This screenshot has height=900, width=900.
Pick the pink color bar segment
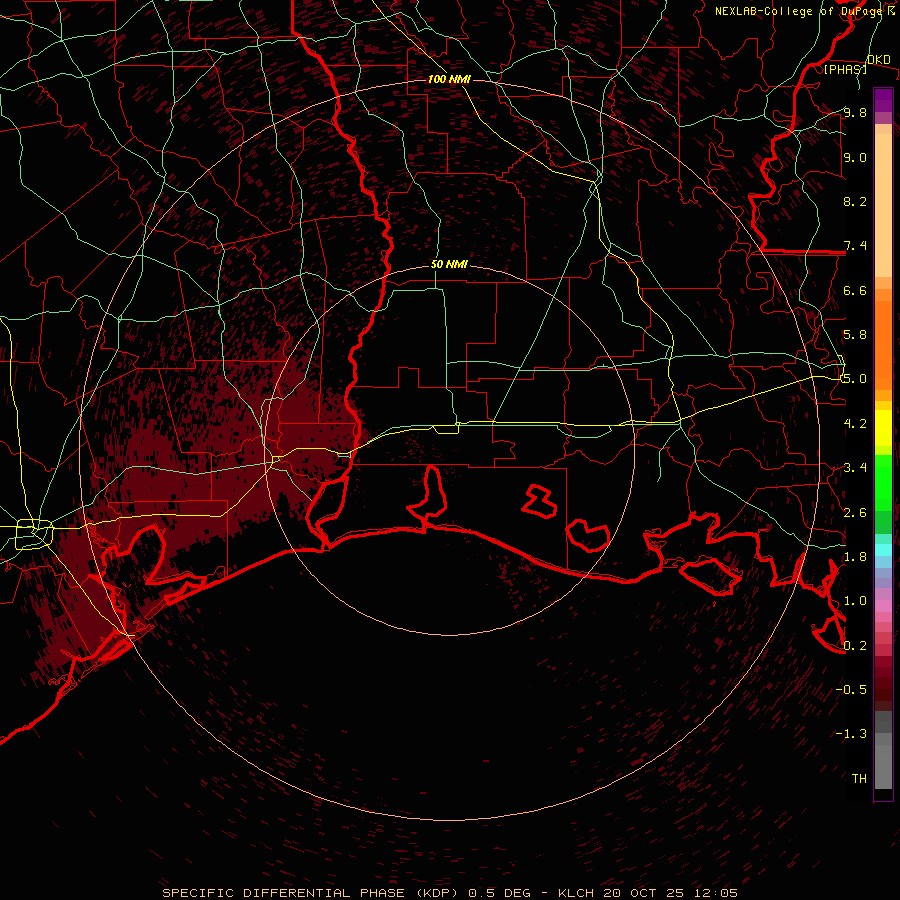pyautogui.click(x=883, y=606)
